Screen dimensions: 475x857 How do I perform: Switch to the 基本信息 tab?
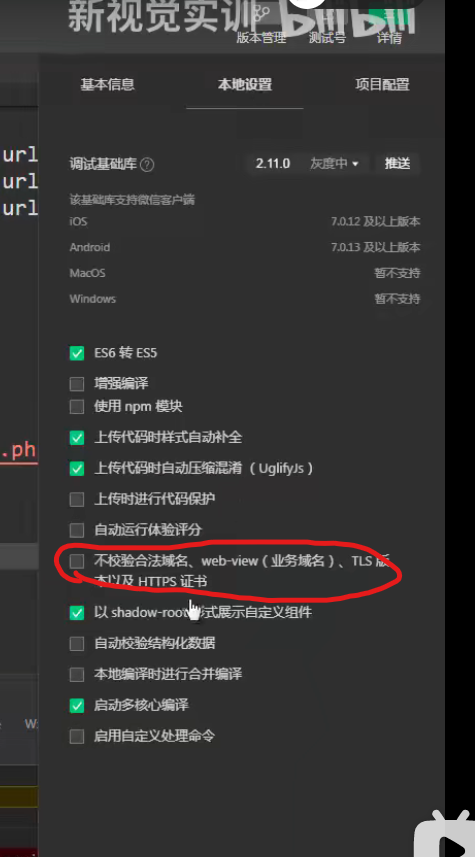(x=108, y=84)
